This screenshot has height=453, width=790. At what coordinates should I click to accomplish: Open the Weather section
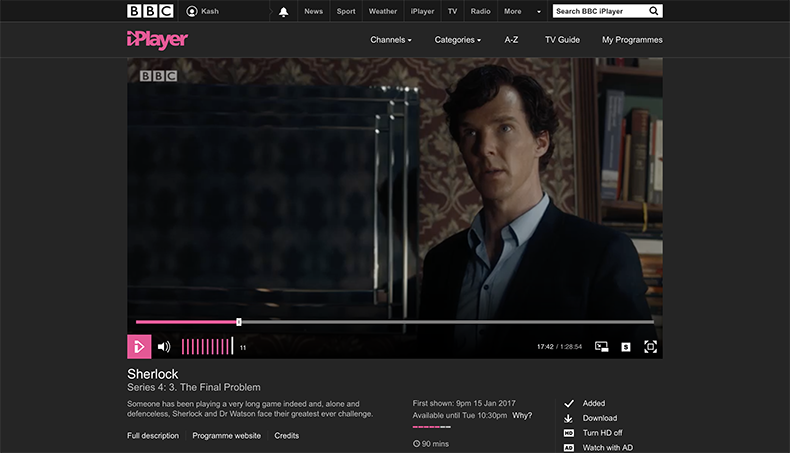[x=383, y=11]
